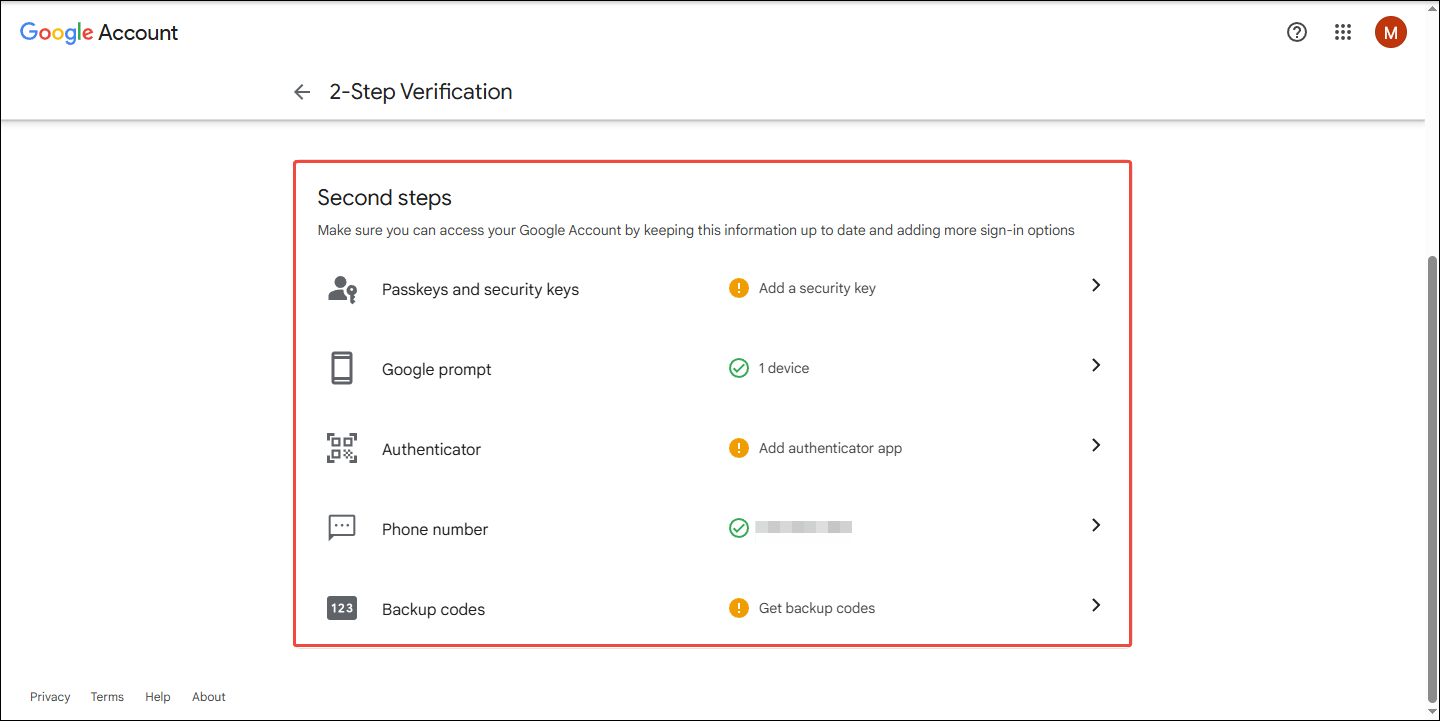The width and height of the screenshot is (1440, 721).
Task: Select the Google prompt label
Action: pyautogui.click(x=437, y=370)
